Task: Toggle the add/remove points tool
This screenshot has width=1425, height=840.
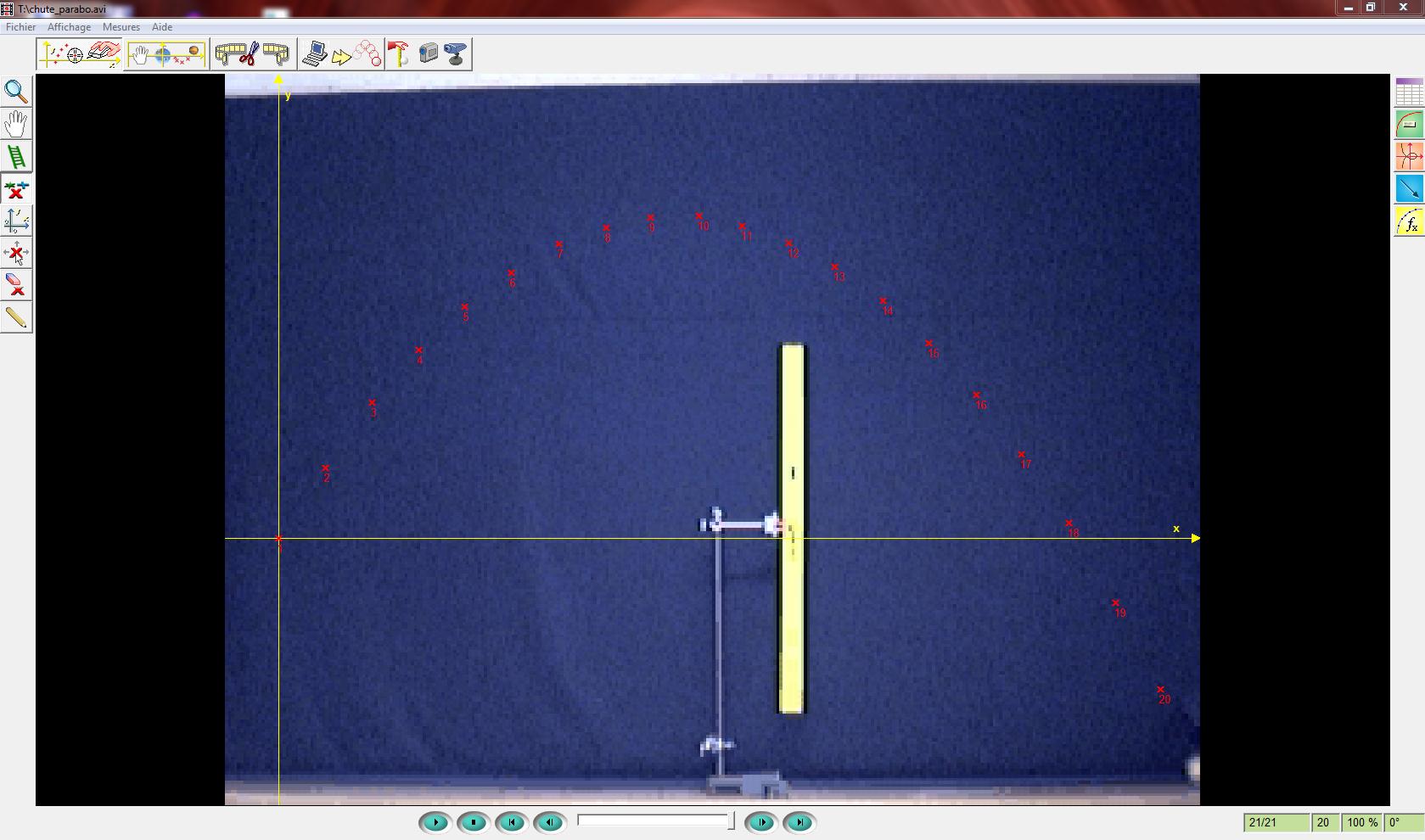Action: pos(16,189)
